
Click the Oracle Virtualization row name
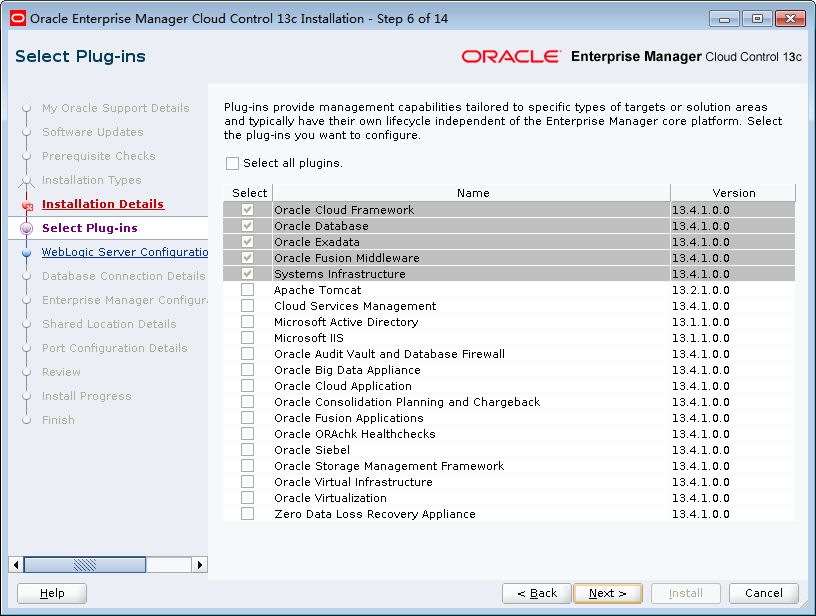point(330,498)
